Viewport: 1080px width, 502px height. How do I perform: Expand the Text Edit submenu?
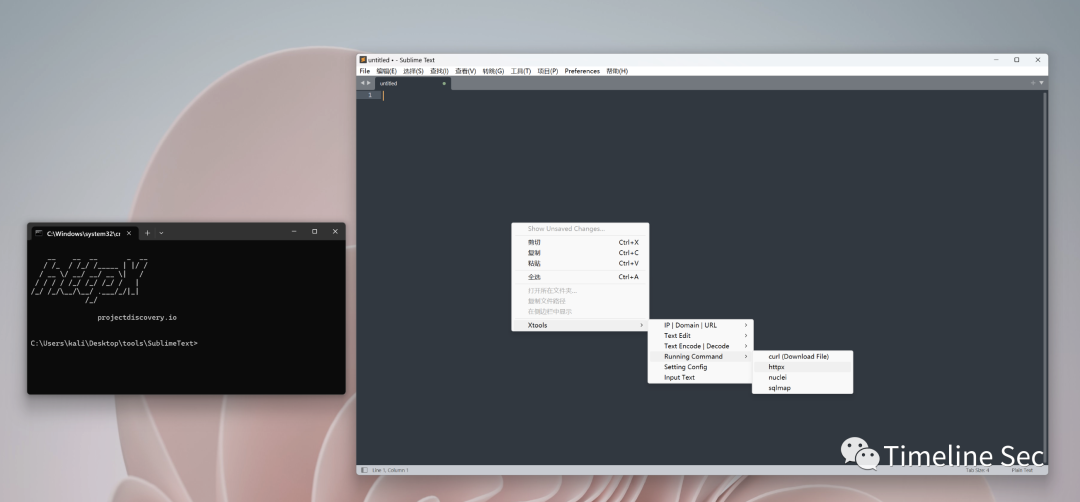tap(701, 335)
